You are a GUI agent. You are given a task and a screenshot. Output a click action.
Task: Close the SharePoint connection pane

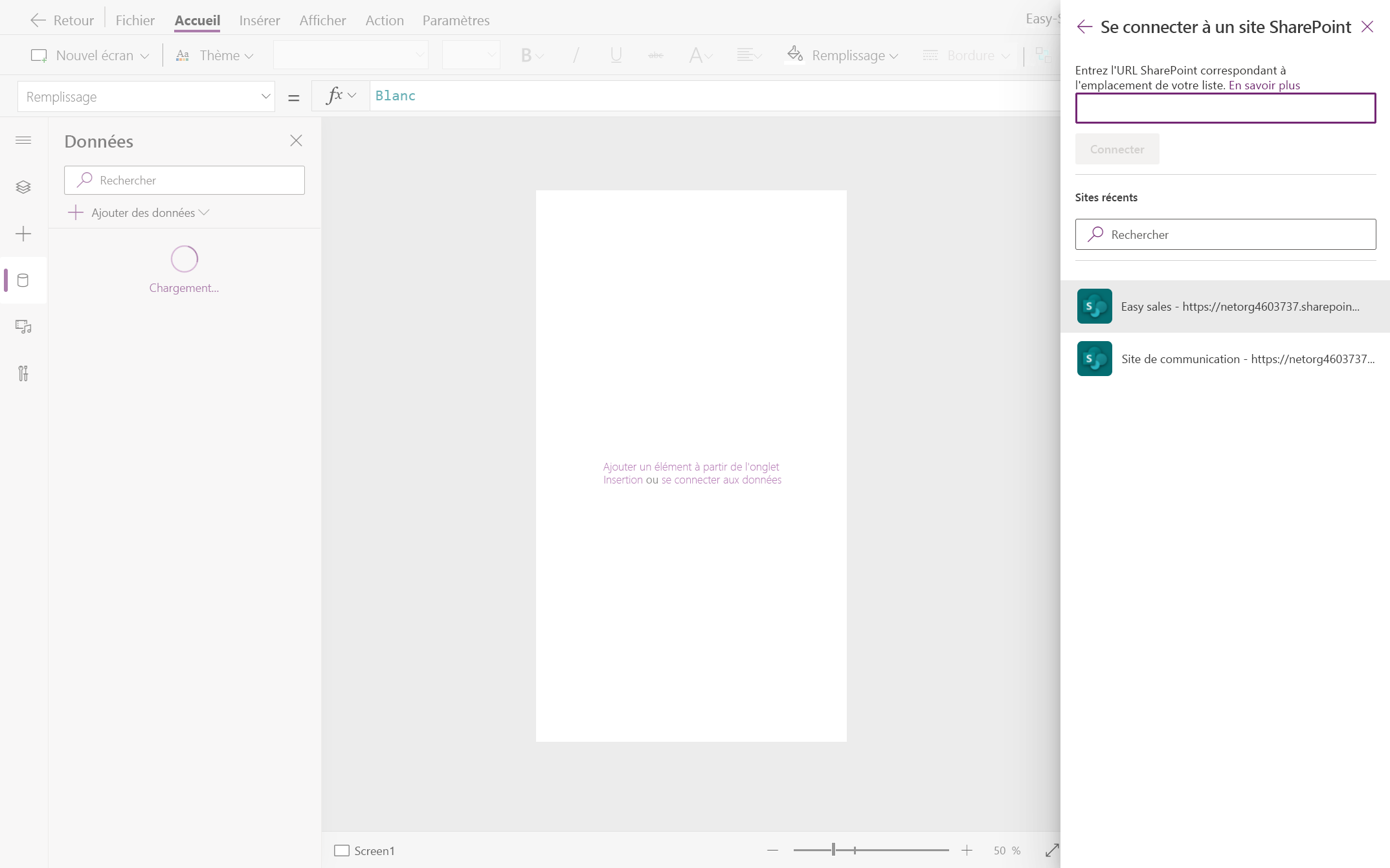point(1367,27)
